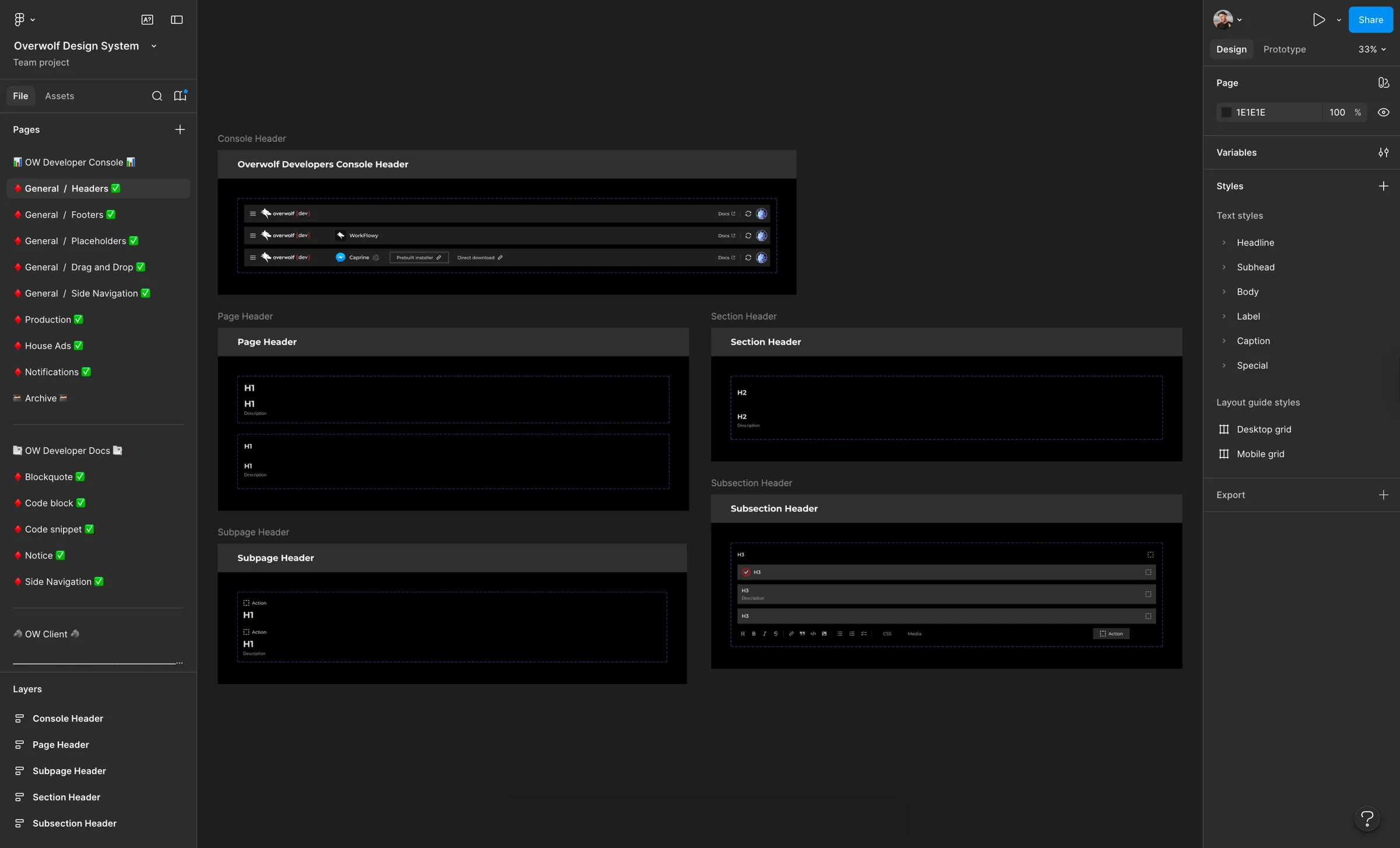Expand the Caption text style group
1400x848 pixels.
(1224, 341)
